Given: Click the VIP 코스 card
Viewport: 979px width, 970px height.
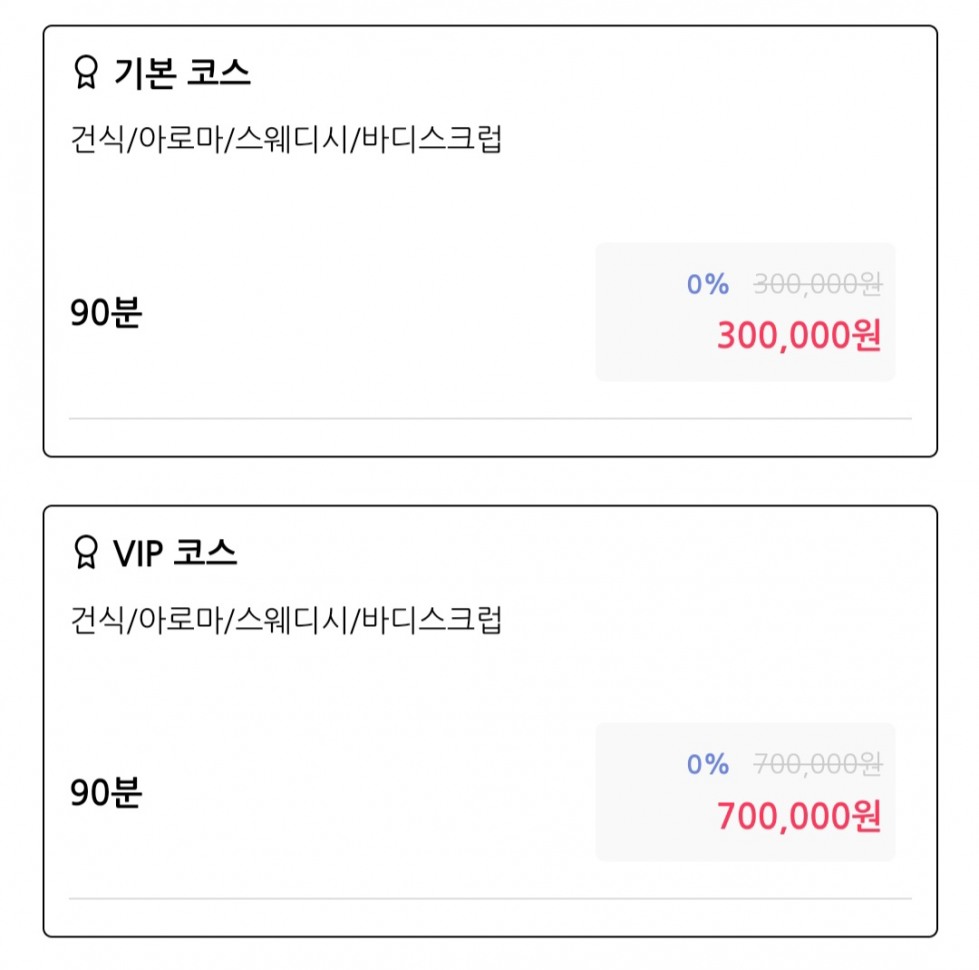Looking at the screenshot, I should (490, 721).
